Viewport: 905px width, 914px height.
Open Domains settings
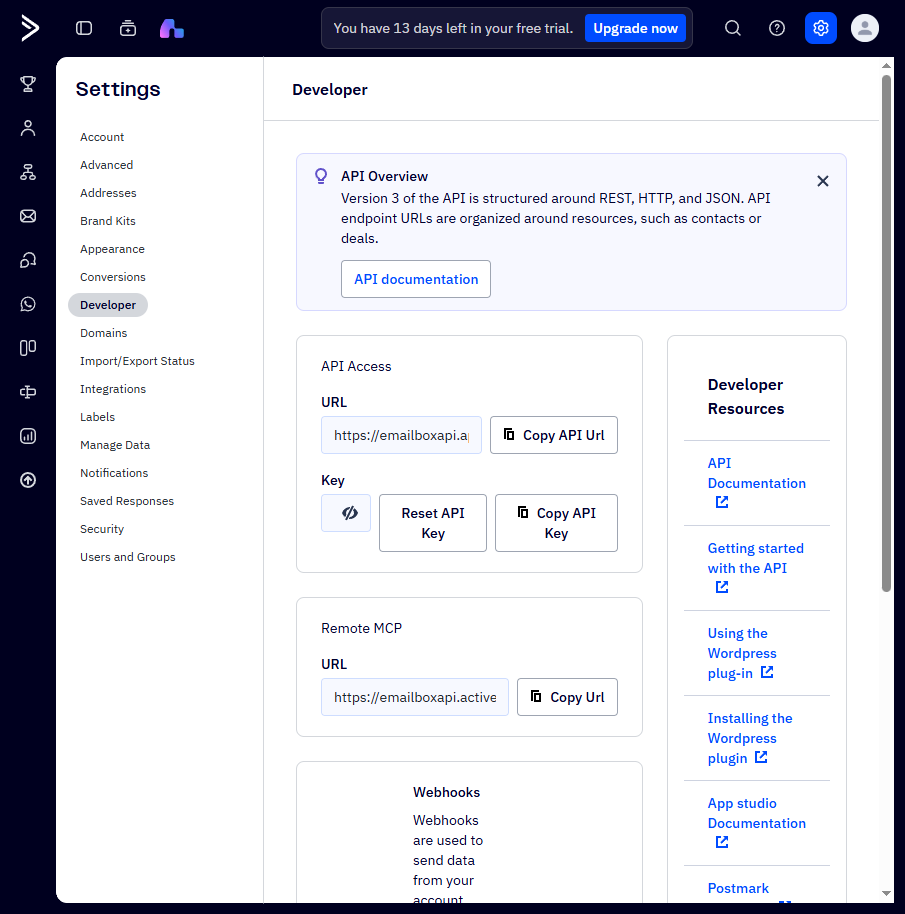104,333
